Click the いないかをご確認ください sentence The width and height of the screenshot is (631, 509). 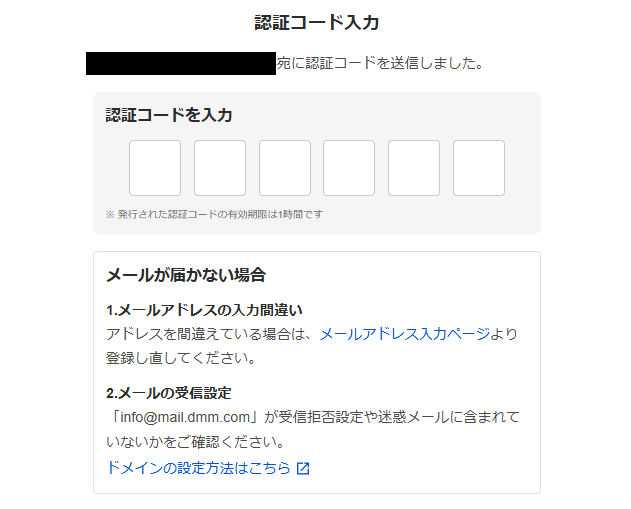tap(196, 442)
